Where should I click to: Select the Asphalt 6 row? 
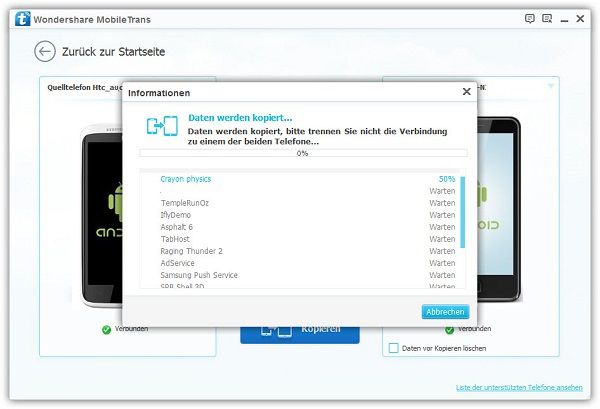tap(302, 227)
